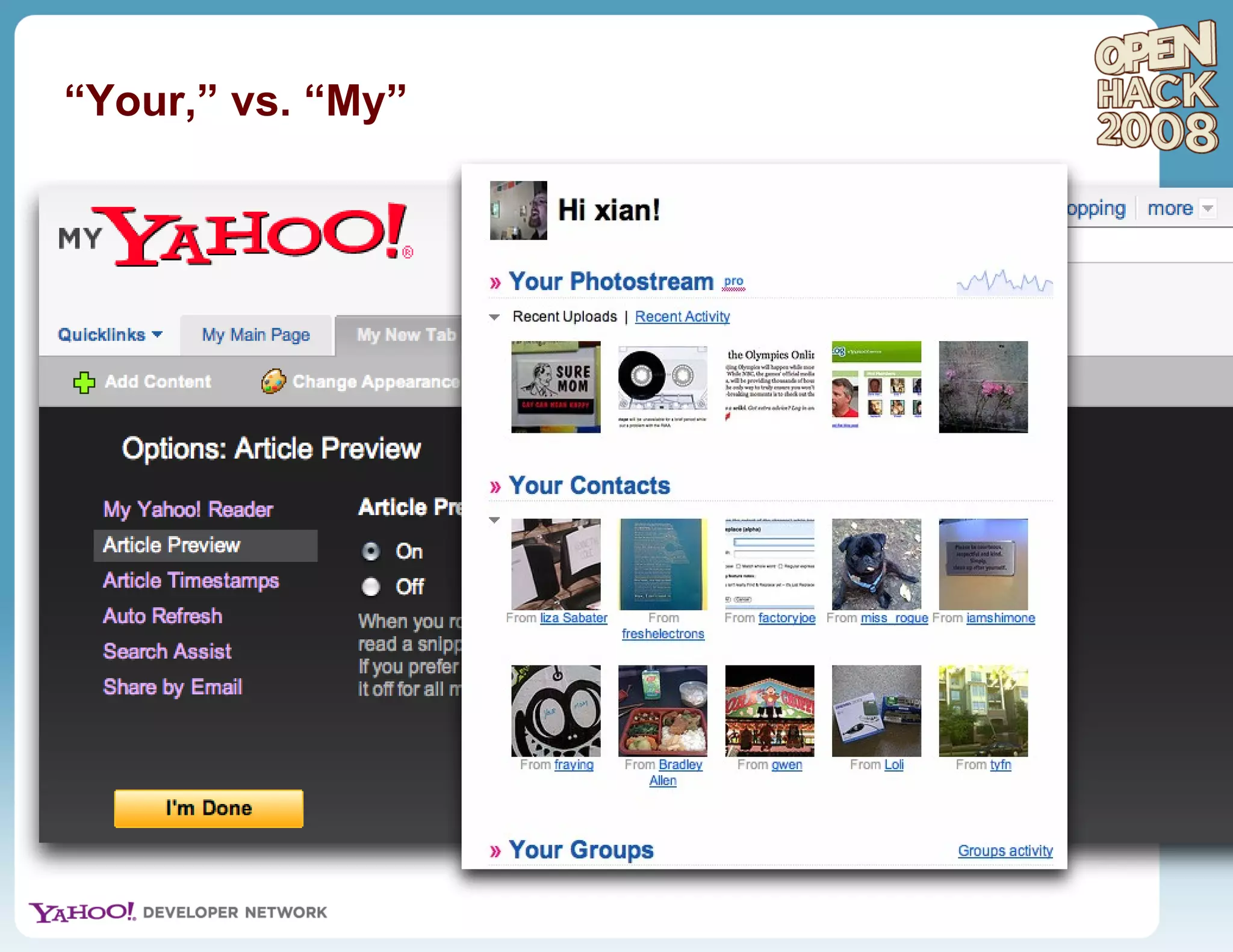Image resolution: width=1233 pixels, height=952 pixels.
Task: Click Add Content label
Action: coord(158,382)
